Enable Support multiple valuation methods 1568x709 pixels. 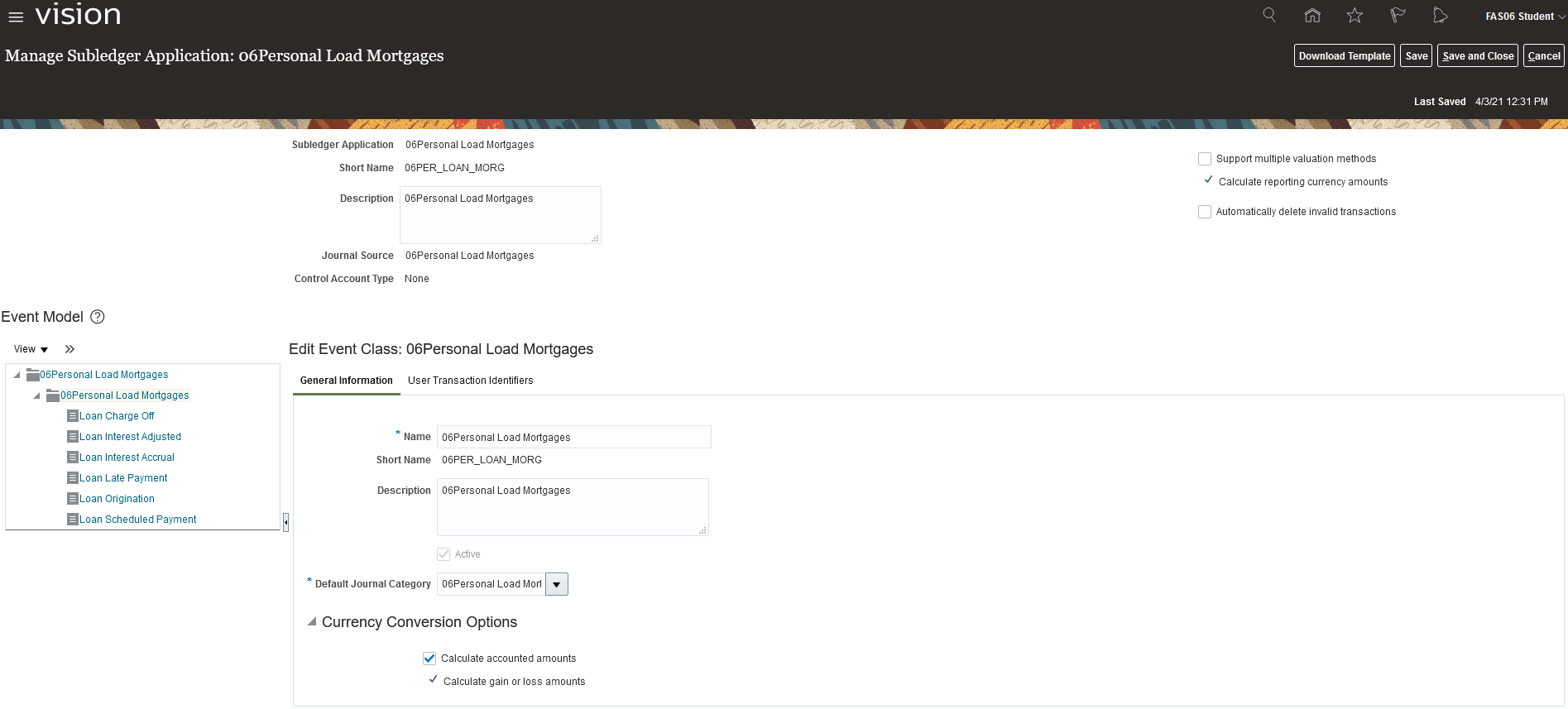1205,159
